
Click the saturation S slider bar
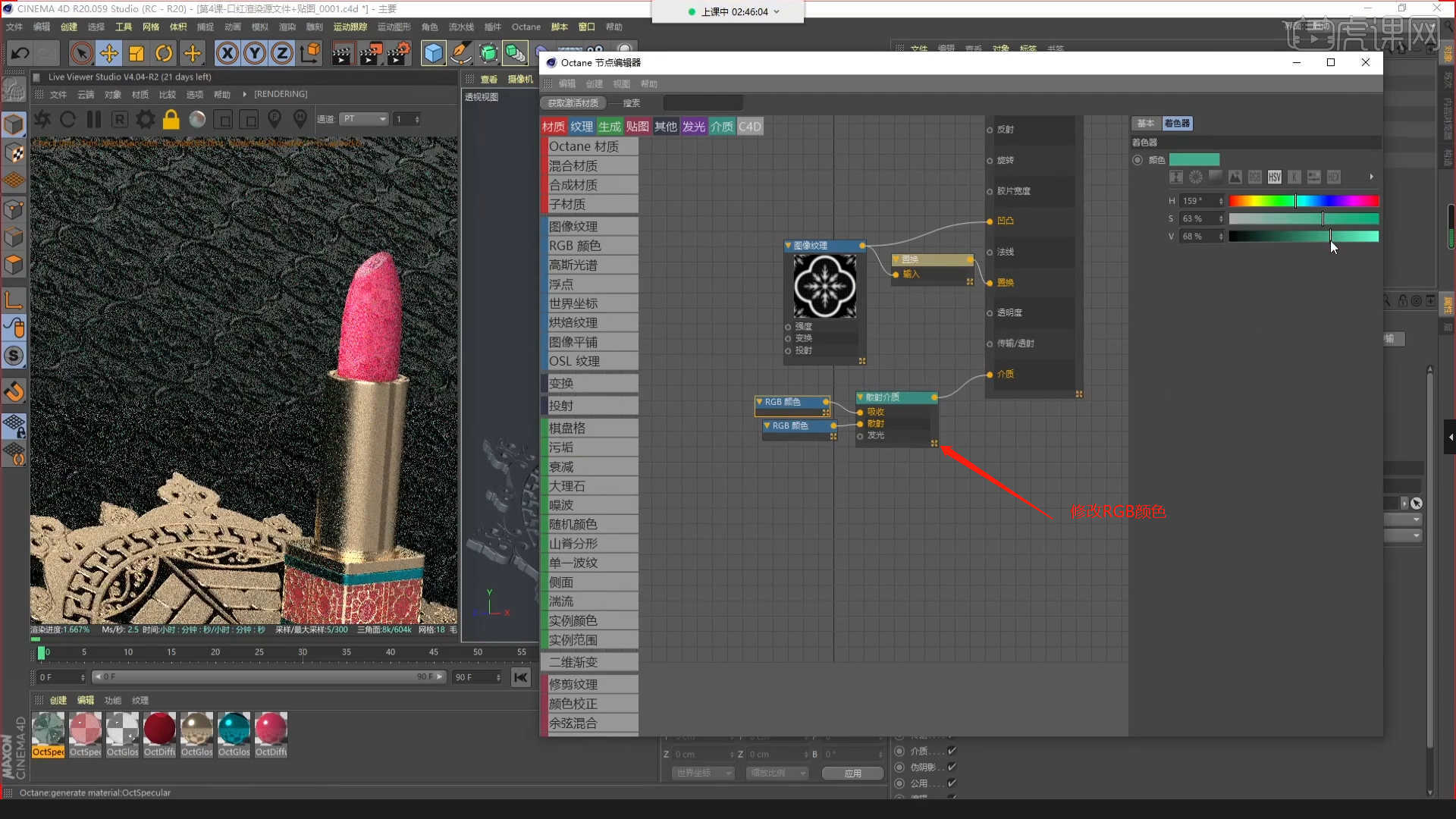pyautogui.click(x=1304, y=219)
